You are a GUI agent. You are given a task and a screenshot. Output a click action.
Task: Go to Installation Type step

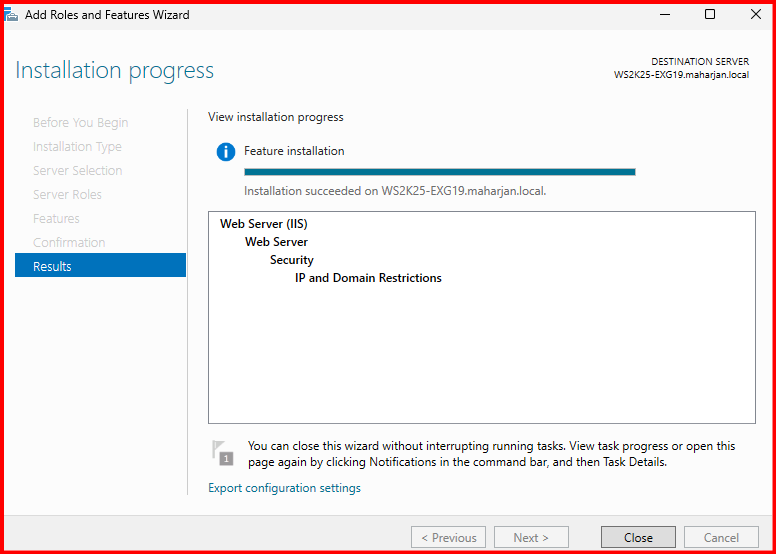pos(77,146)
